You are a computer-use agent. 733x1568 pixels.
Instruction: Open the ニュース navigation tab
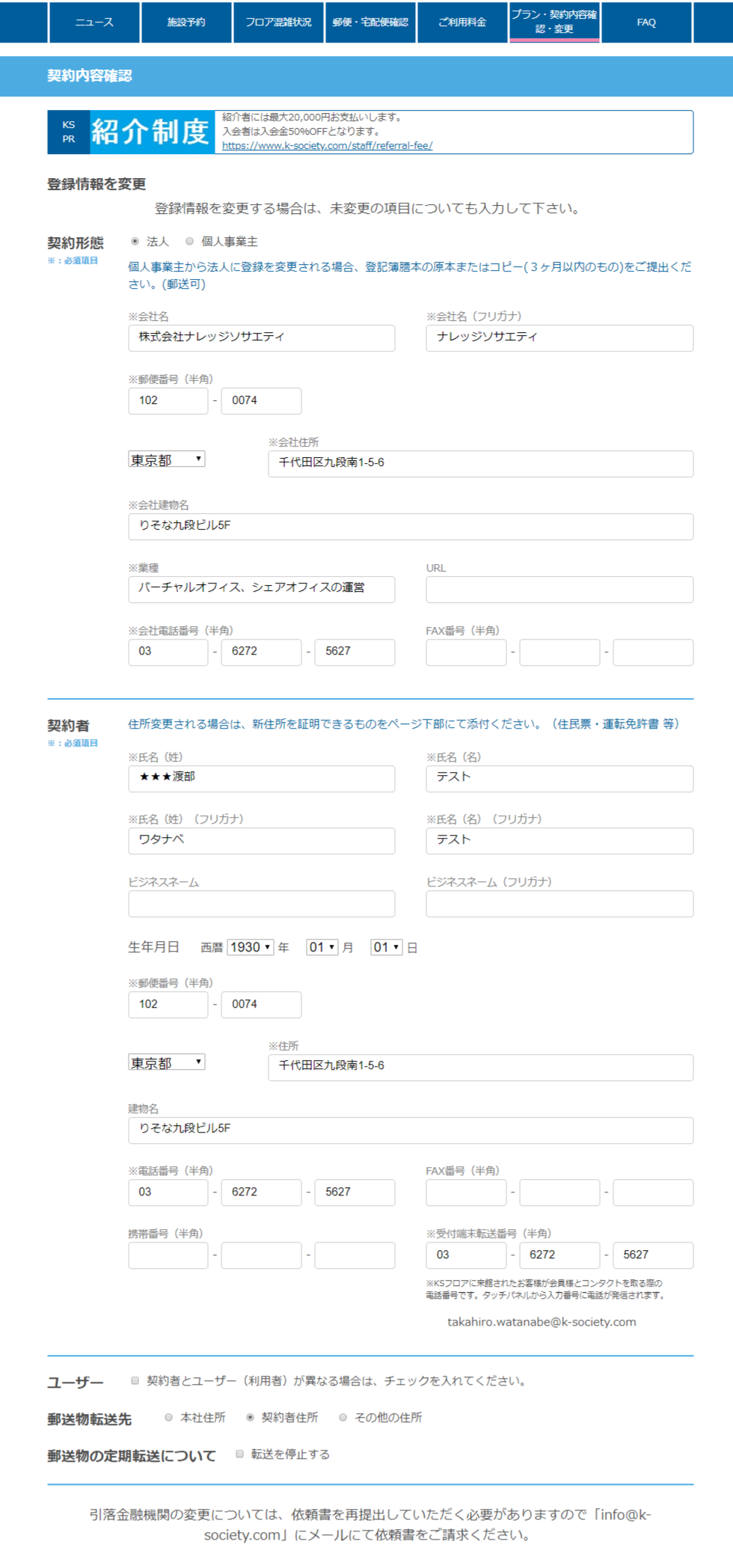pyautogui.click(x=94, y=22)
